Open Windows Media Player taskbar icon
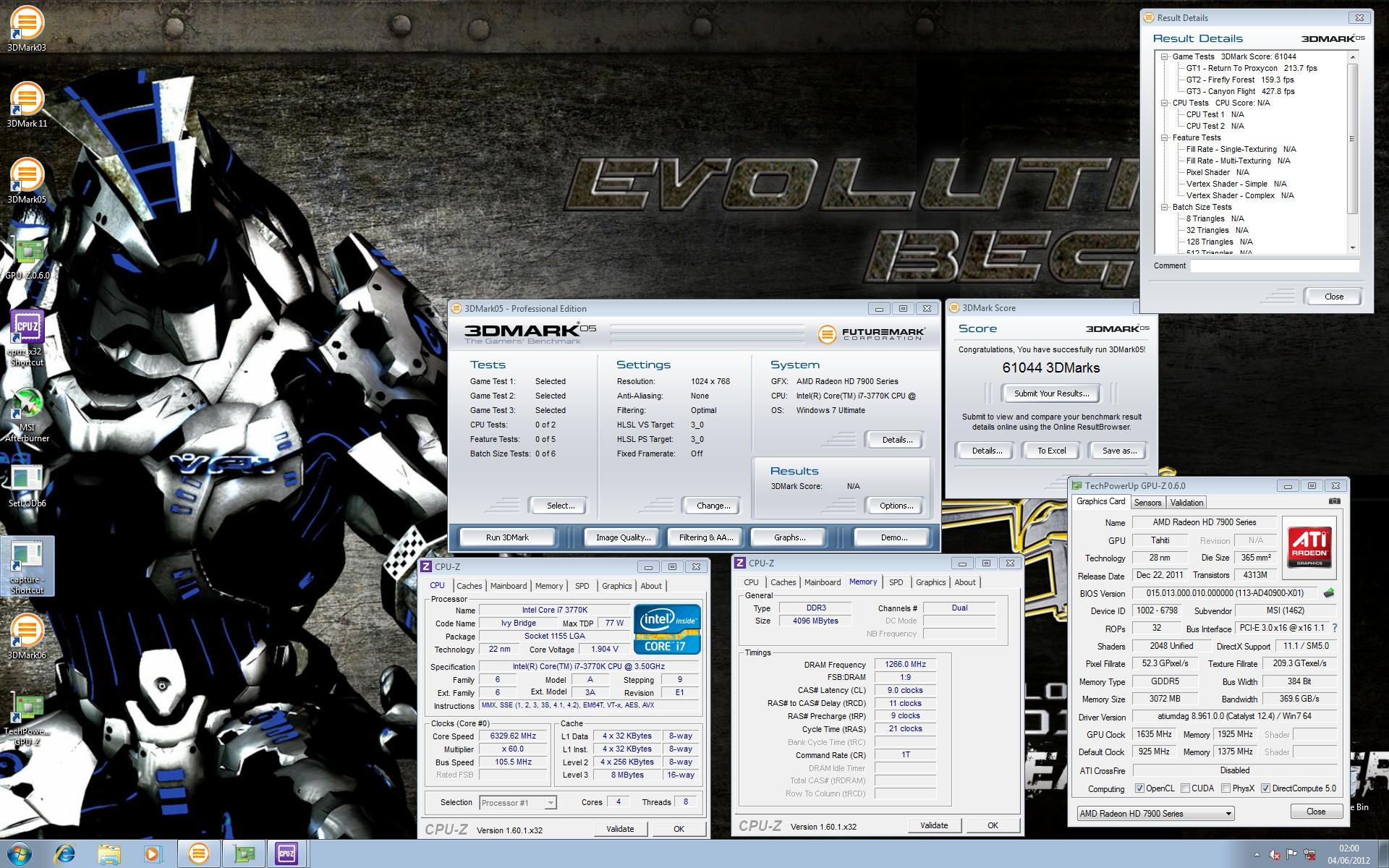Screen dimensions: 1389x868 click(153, 854)
